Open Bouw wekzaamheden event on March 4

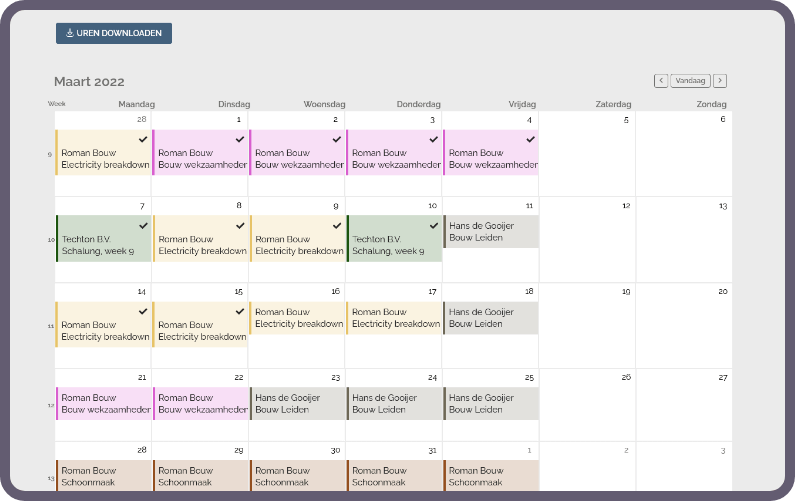tap(491, 153)
